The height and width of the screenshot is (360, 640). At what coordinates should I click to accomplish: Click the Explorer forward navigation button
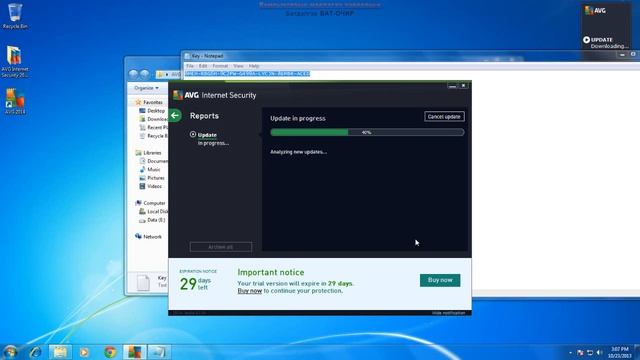pos(145,74)
